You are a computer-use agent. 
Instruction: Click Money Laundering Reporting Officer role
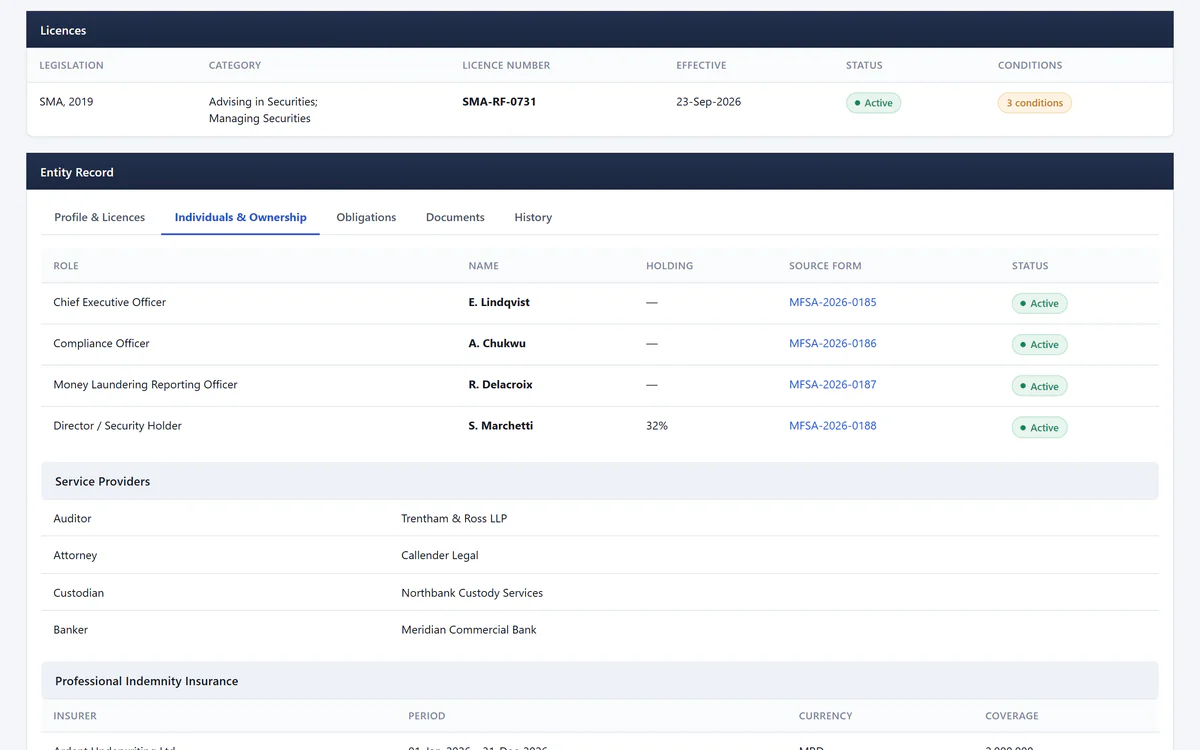145,384
